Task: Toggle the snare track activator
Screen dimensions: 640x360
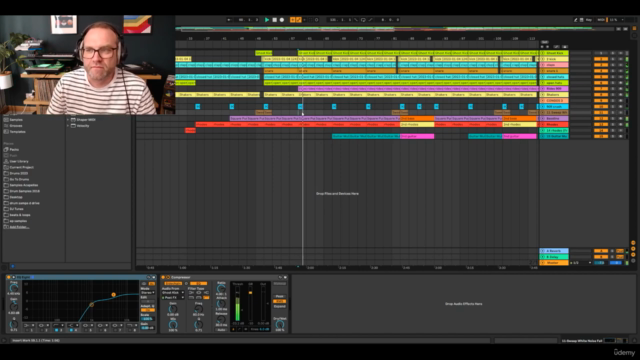Action: click(601, 71)
